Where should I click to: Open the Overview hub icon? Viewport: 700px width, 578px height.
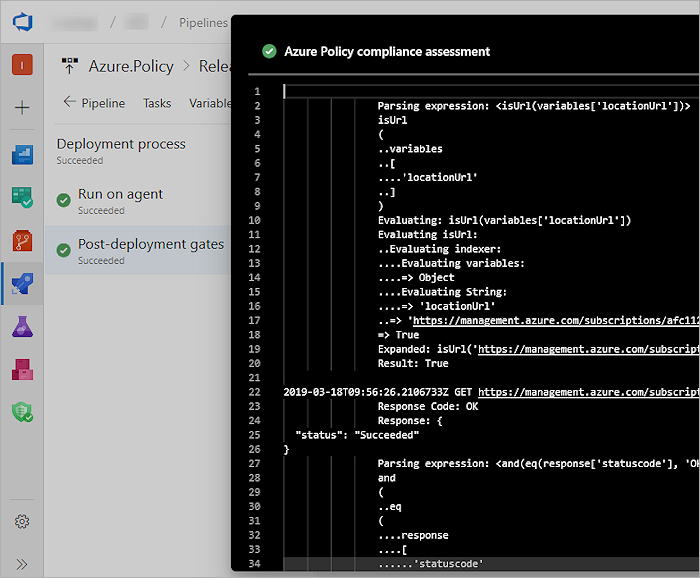tap(22, 154)
